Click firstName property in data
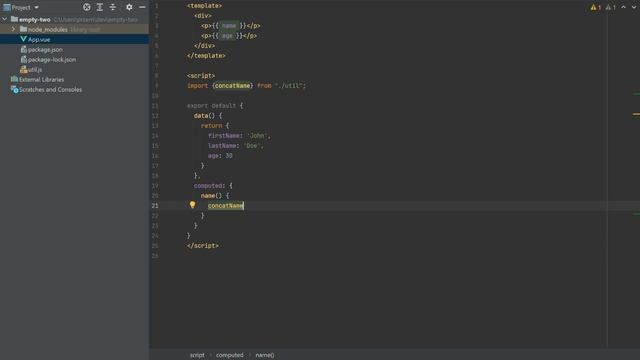The image size is (640, 360). pyautogui.click(x=224, y=136)
